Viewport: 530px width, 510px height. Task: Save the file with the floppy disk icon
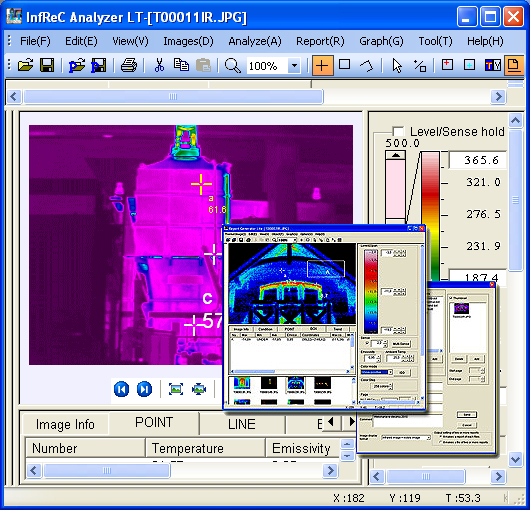click(x=47, y=65)
